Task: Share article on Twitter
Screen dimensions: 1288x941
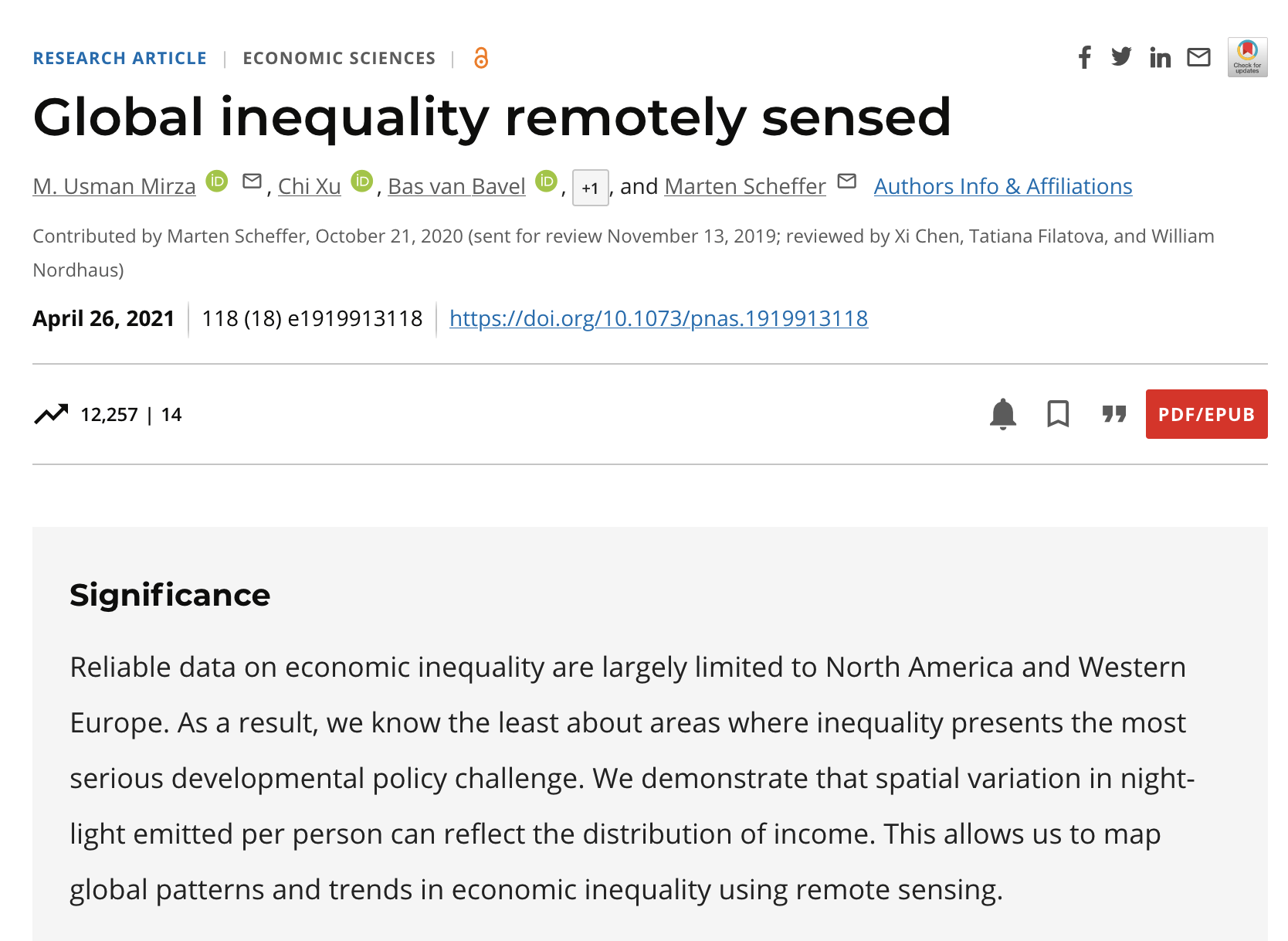Action: pos(1121,57)
